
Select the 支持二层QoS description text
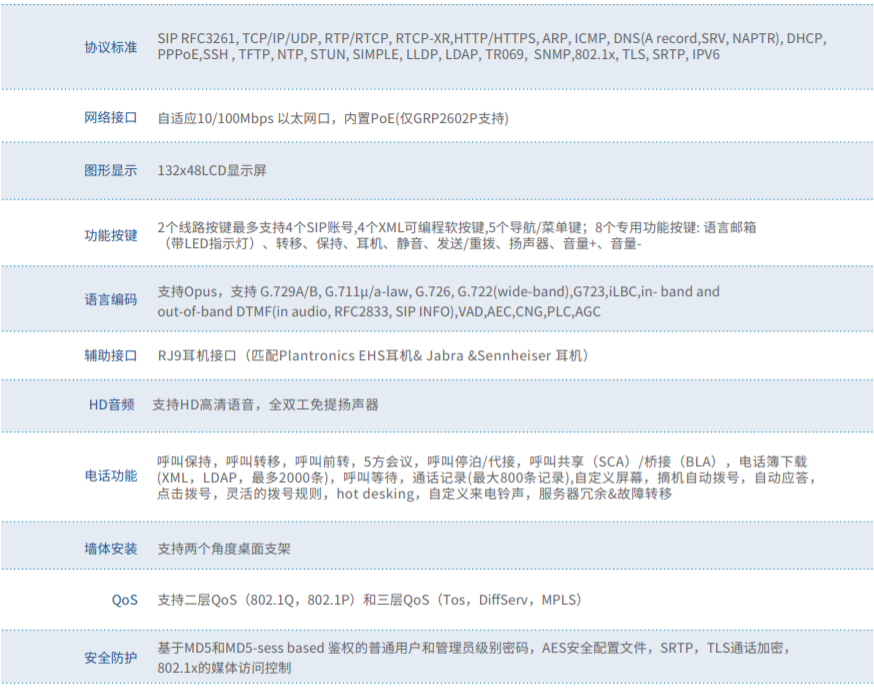[x=369, y=600]
